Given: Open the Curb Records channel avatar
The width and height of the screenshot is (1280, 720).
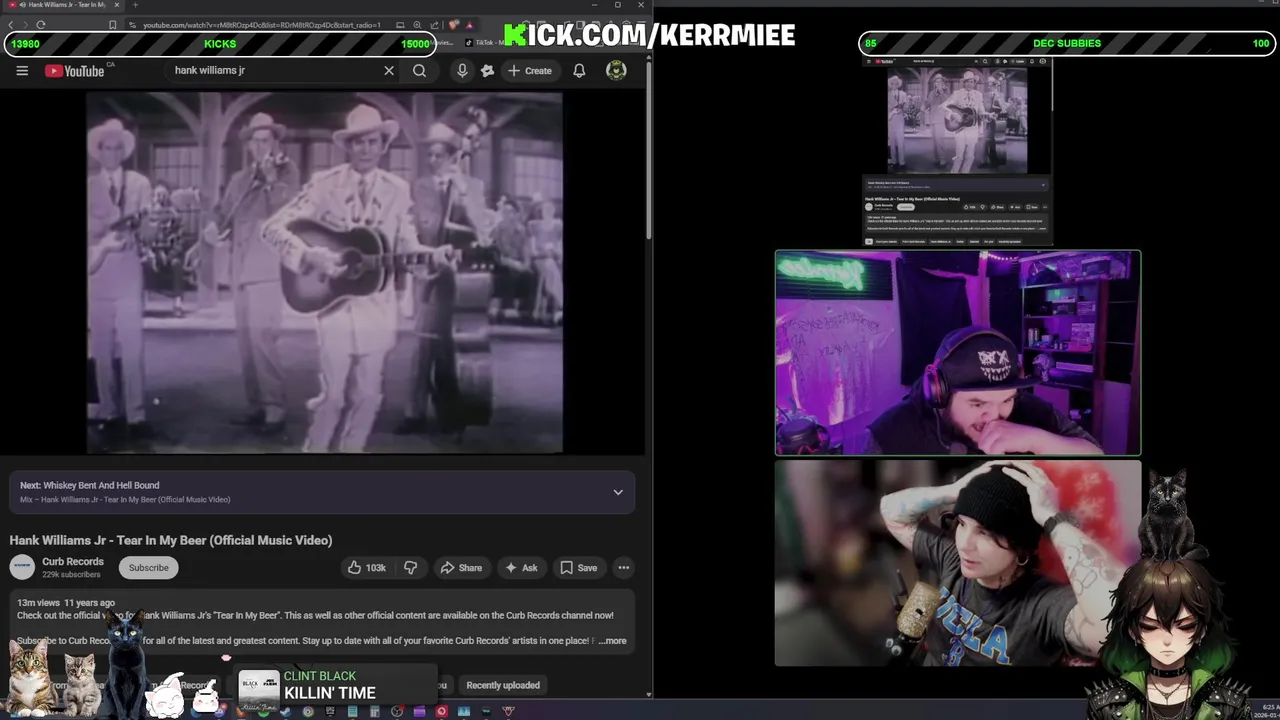Looking at the screenshot, I should click(x=22, y=567).
